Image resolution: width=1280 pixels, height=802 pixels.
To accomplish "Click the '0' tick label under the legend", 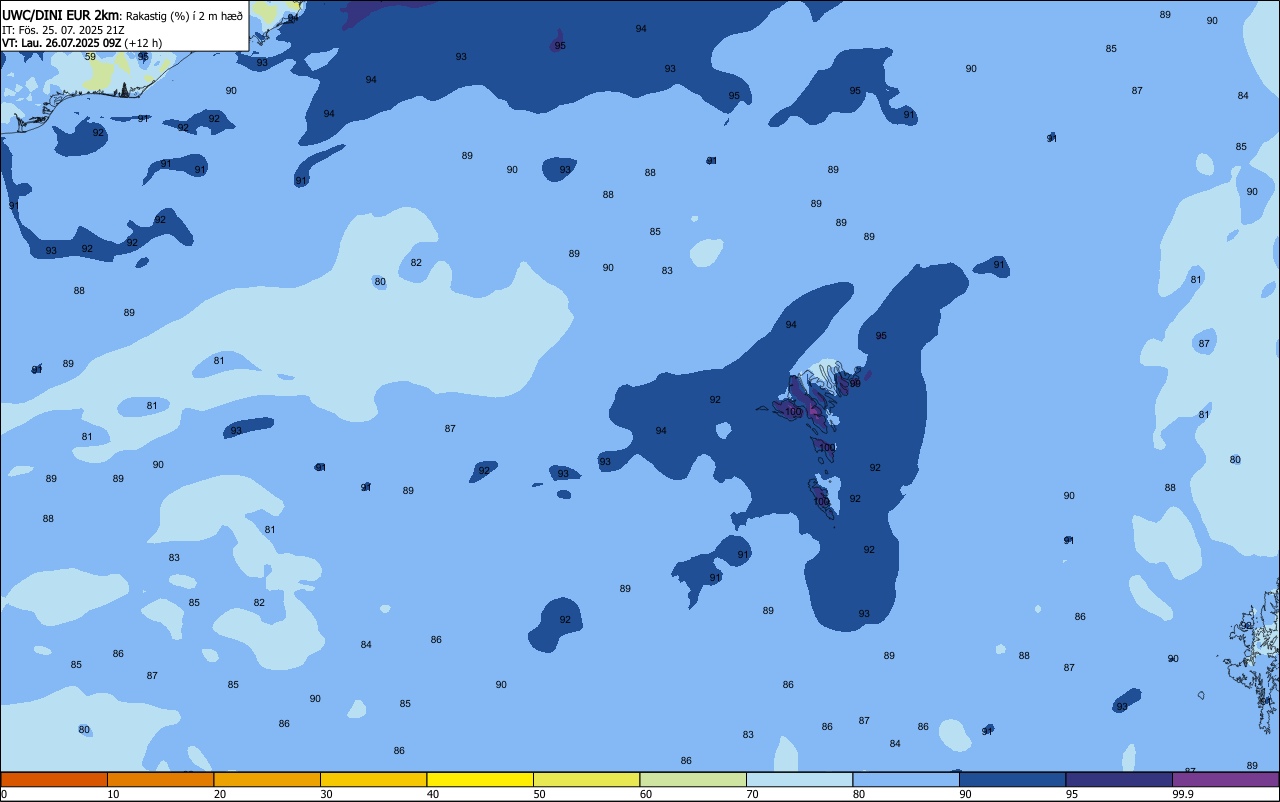I will pos(4,794).
